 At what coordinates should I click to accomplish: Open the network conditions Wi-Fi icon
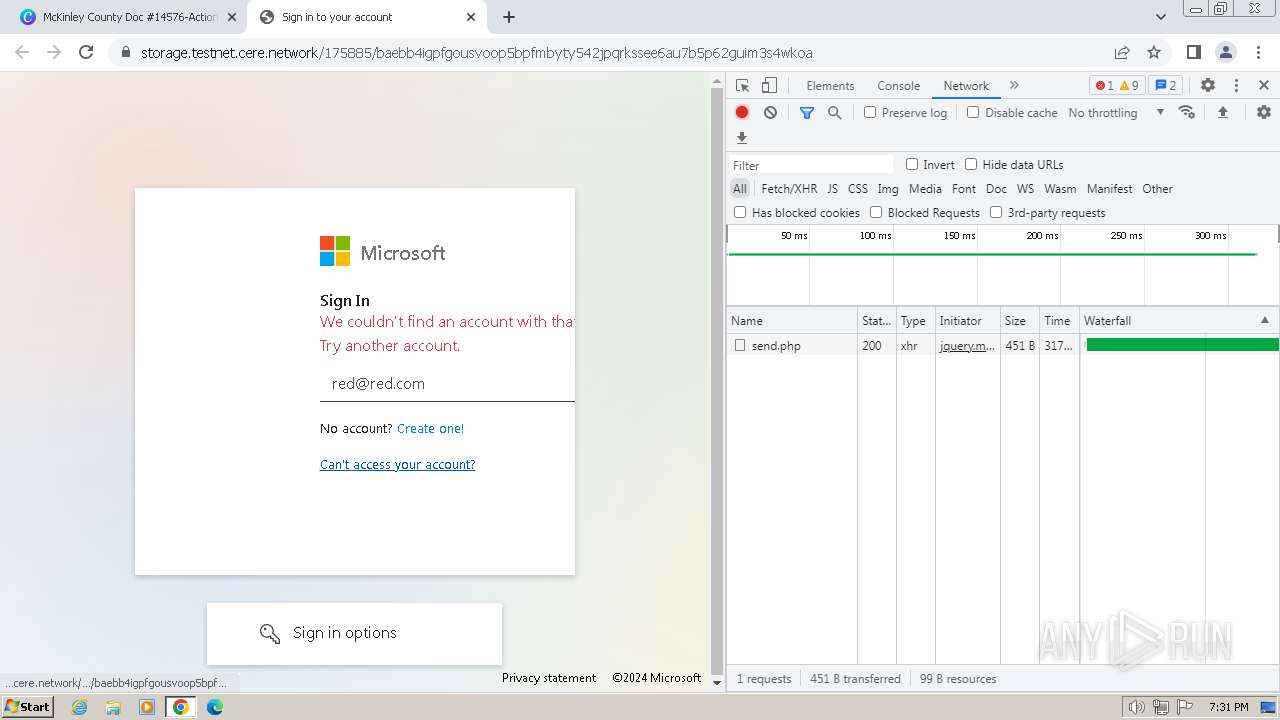pos(1187,112)
